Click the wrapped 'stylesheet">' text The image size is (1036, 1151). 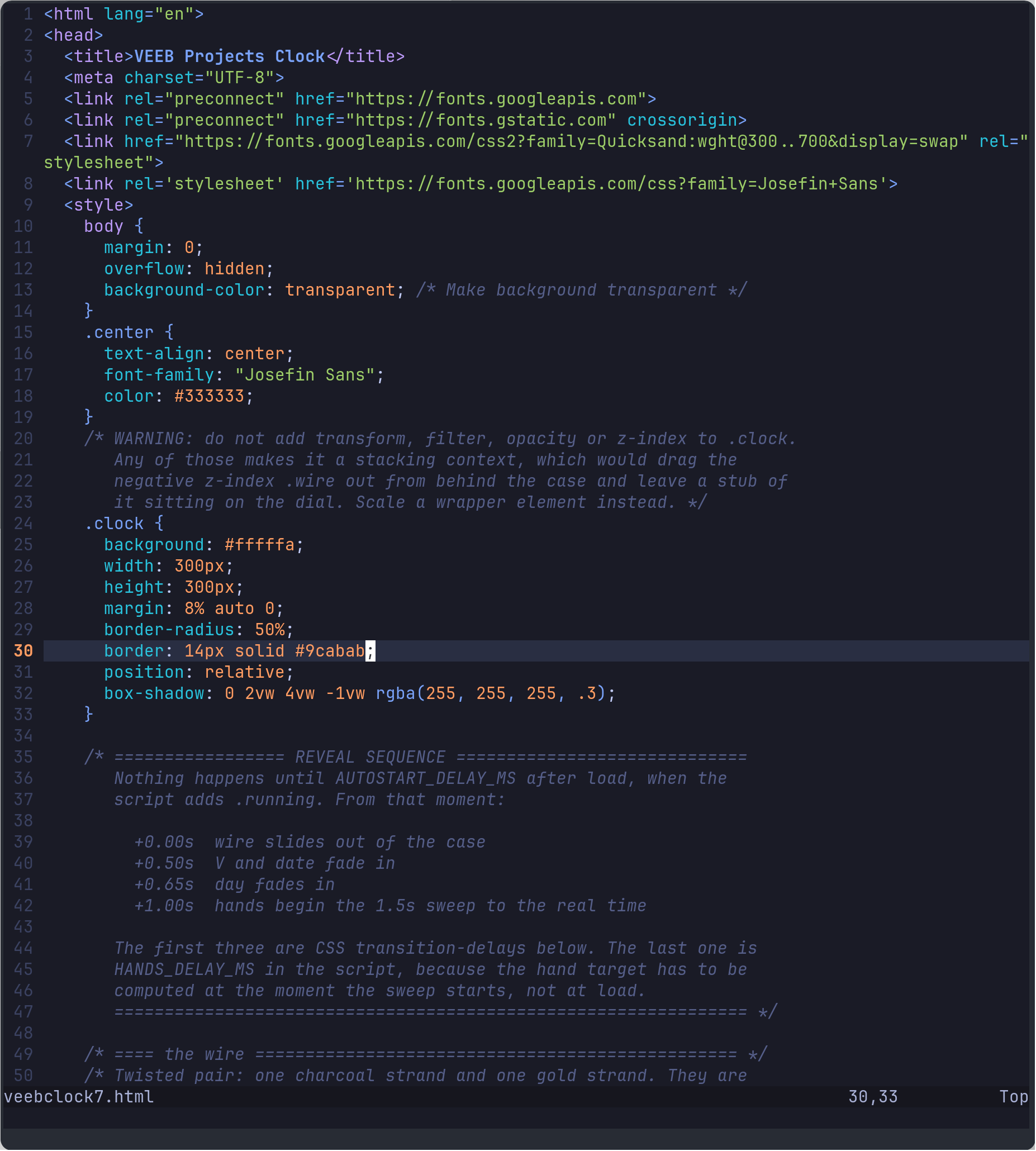pos(103,163)
